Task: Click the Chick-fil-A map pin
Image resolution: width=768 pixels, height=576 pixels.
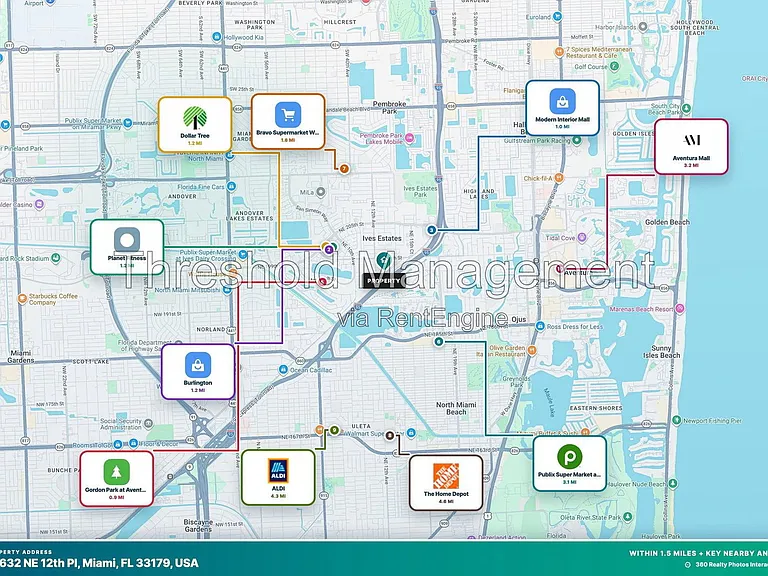Action: coord(559,178)
